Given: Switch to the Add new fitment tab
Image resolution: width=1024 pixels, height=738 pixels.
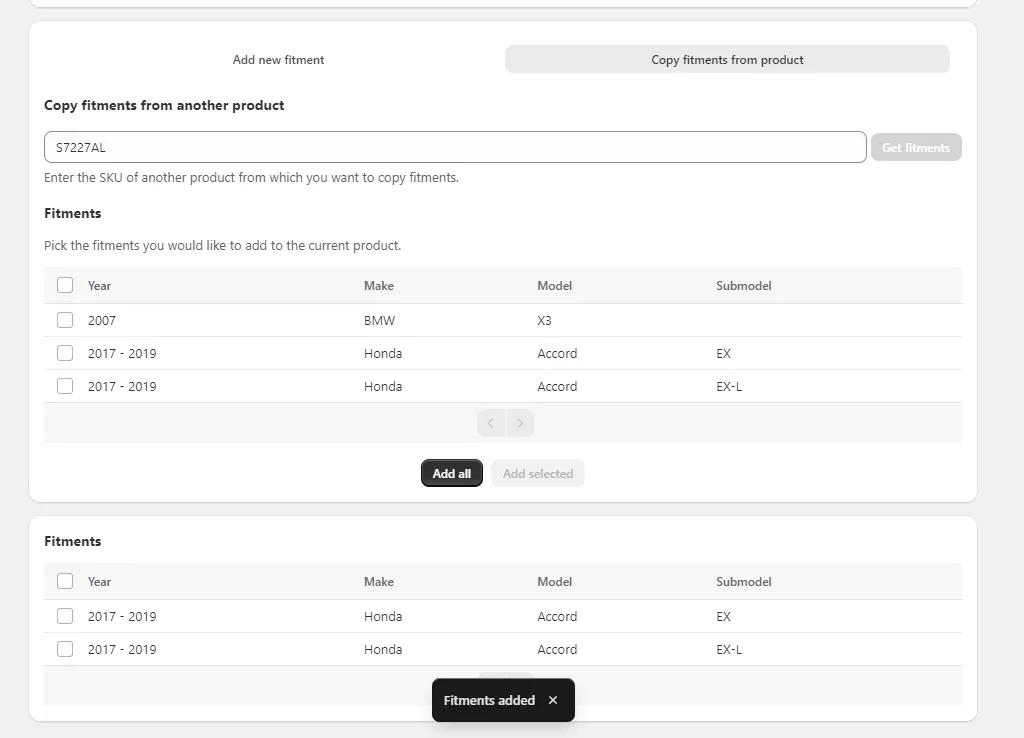Looking at the screenshot, I should pos(278,60).
